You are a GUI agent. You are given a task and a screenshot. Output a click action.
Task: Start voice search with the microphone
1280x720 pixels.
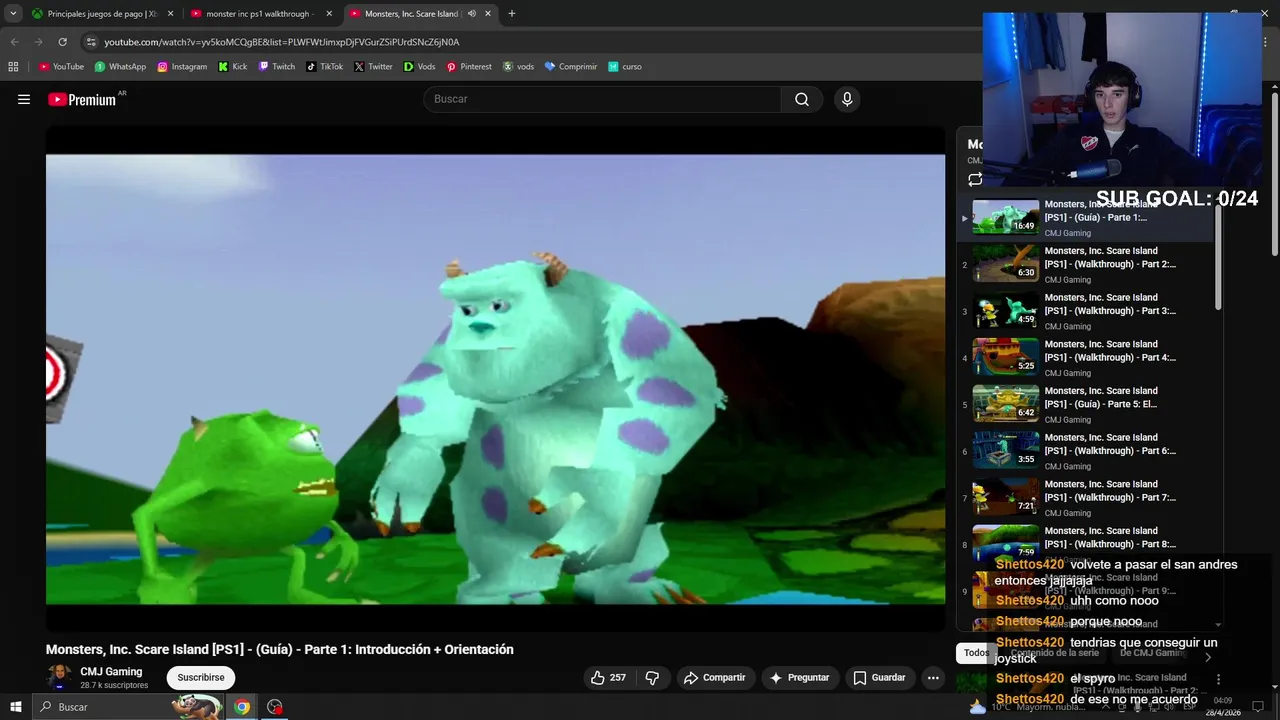[847, 99]
